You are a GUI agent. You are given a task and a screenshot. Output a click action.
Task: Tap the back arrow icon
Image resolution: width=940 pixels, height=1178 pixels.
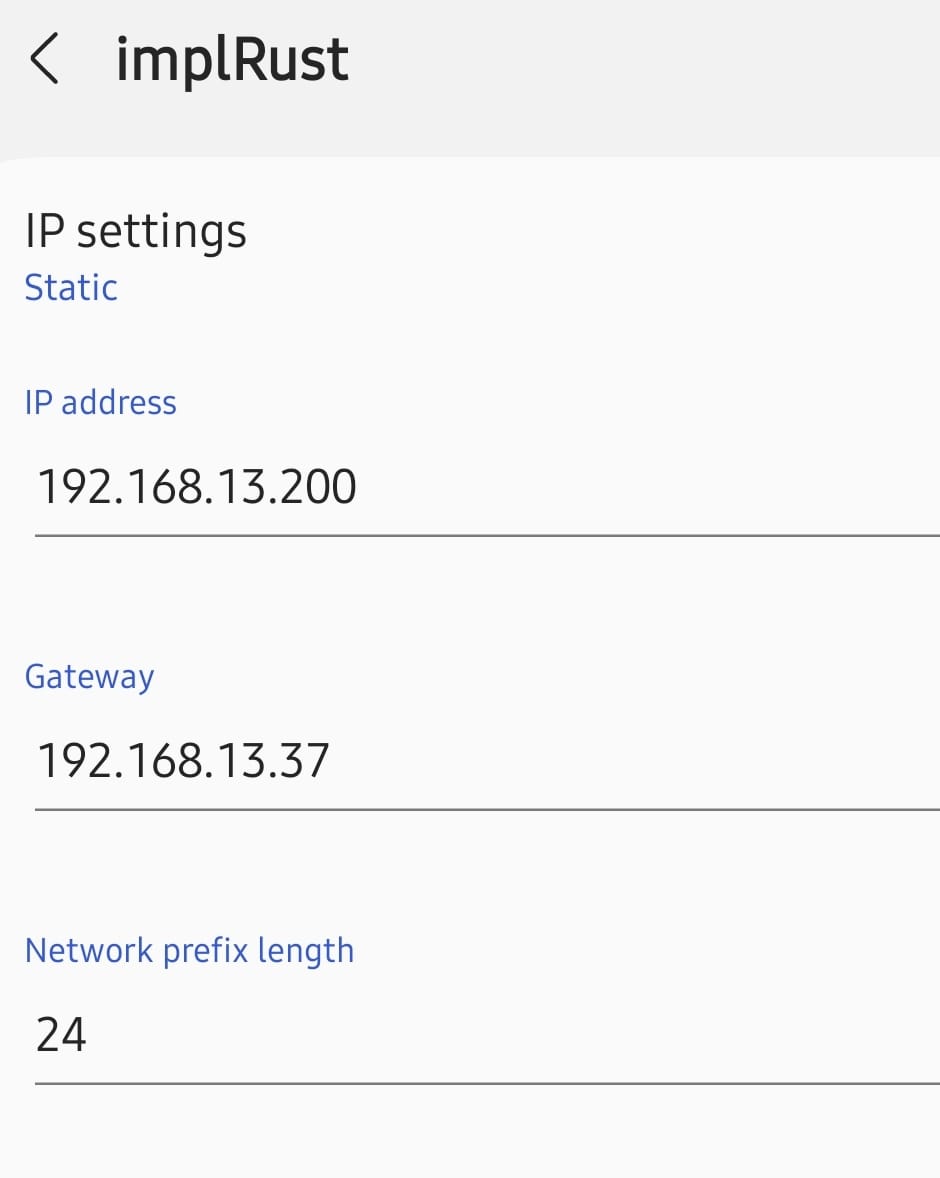click(44, 59)
